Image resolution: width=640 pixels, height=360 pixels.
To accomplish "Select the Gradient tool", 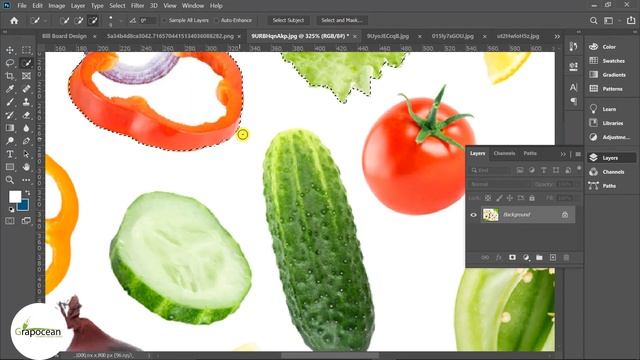I will (x=10, y=128).
